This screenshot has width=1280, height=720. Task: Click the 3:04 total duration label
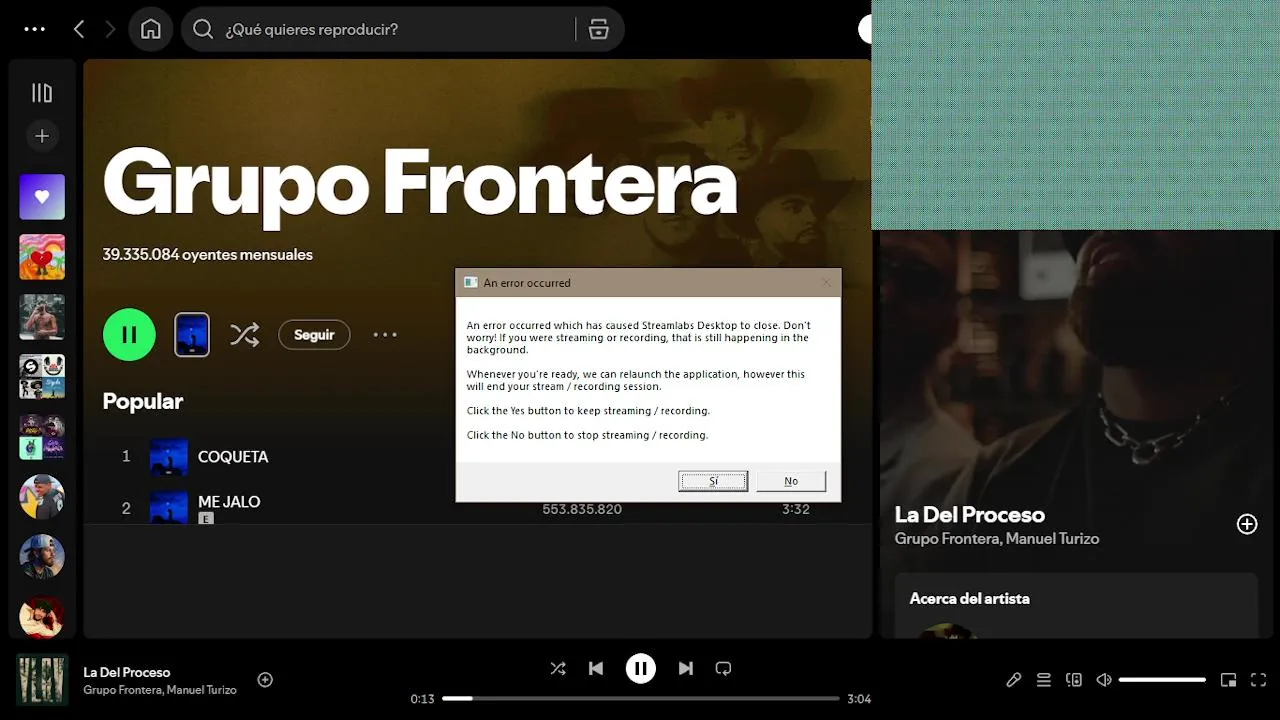click(x=859, y=699)
